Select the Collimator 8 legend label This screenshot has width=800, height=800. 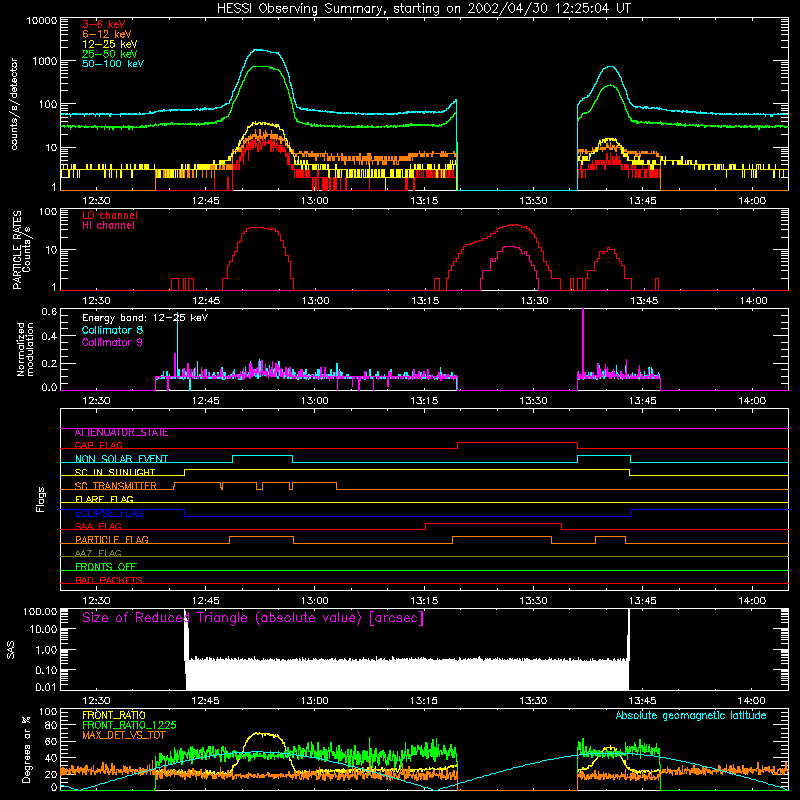click(x=112, y=330)
